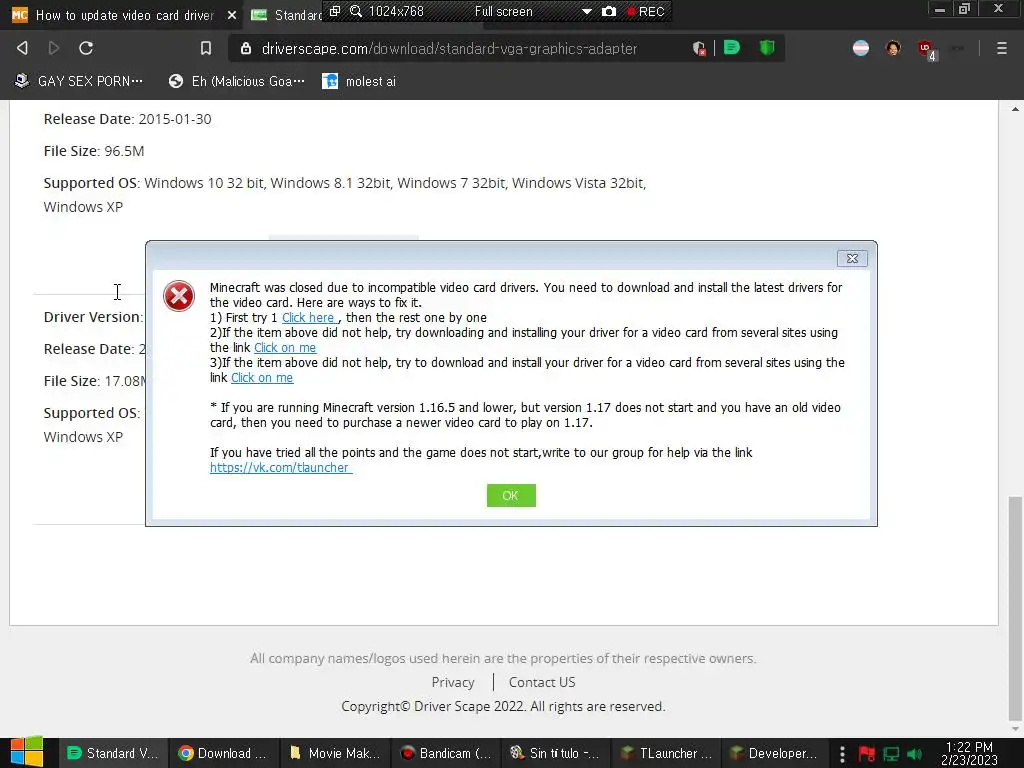Click the Click here link in step 1

coord(310,317)
